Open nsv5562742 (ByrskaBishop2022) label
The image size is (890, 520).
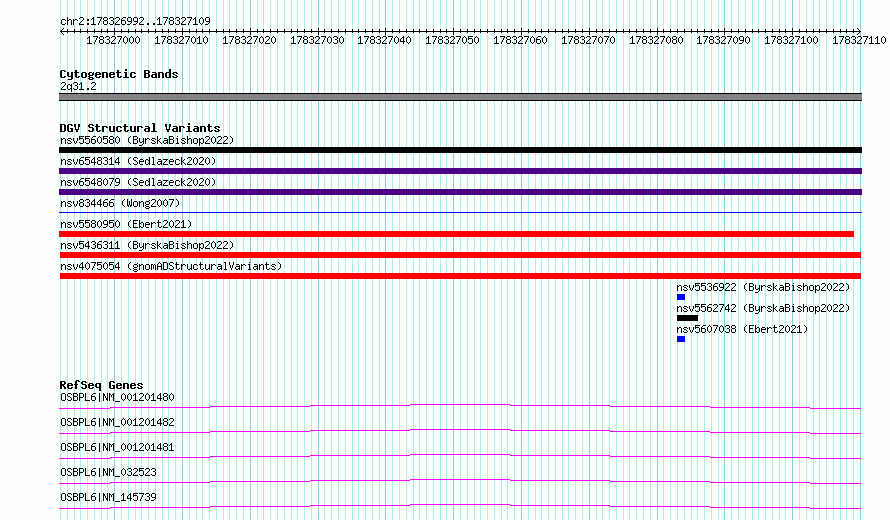coord(763,308)
